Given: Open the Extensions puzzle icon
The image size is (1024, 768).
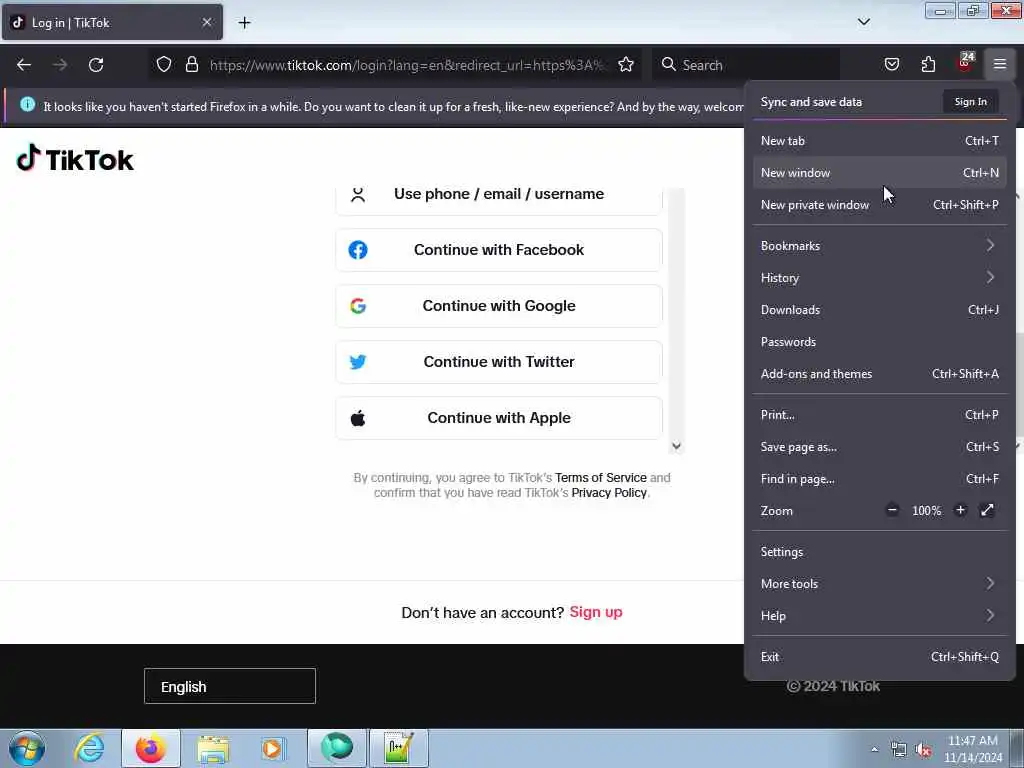Looking at the screenshot, I should click(x=928, y=64).
